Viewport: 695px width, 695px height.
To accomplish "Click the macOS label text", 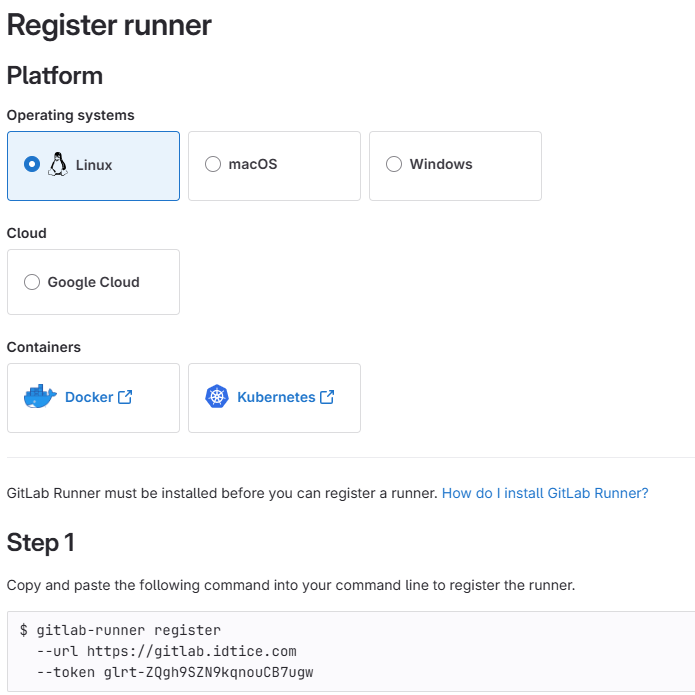I will 252,165.
